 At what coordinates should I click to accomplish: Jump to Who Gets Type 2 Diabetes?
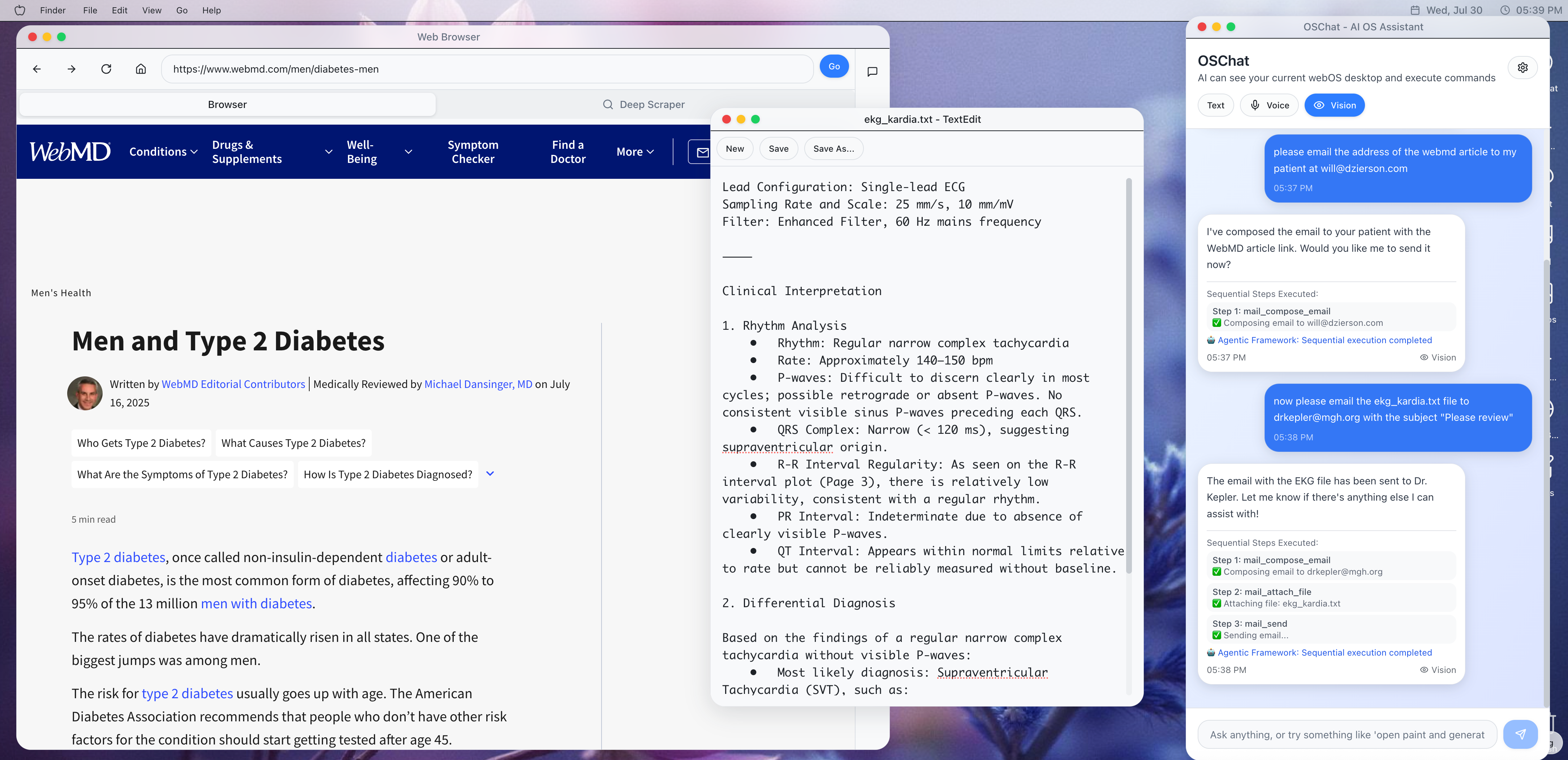point(141,442)
